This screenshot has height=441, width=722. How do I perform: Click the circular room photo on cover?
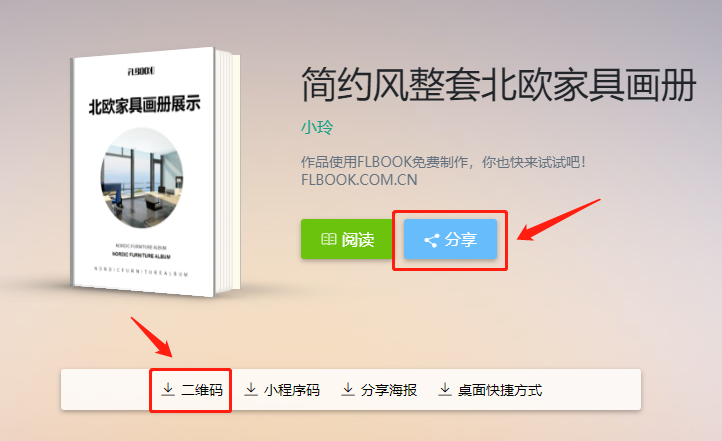[x=142, y=178]
